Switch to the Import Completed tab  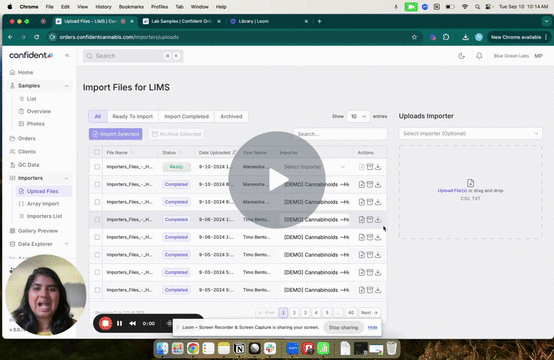tap(187, 116)
